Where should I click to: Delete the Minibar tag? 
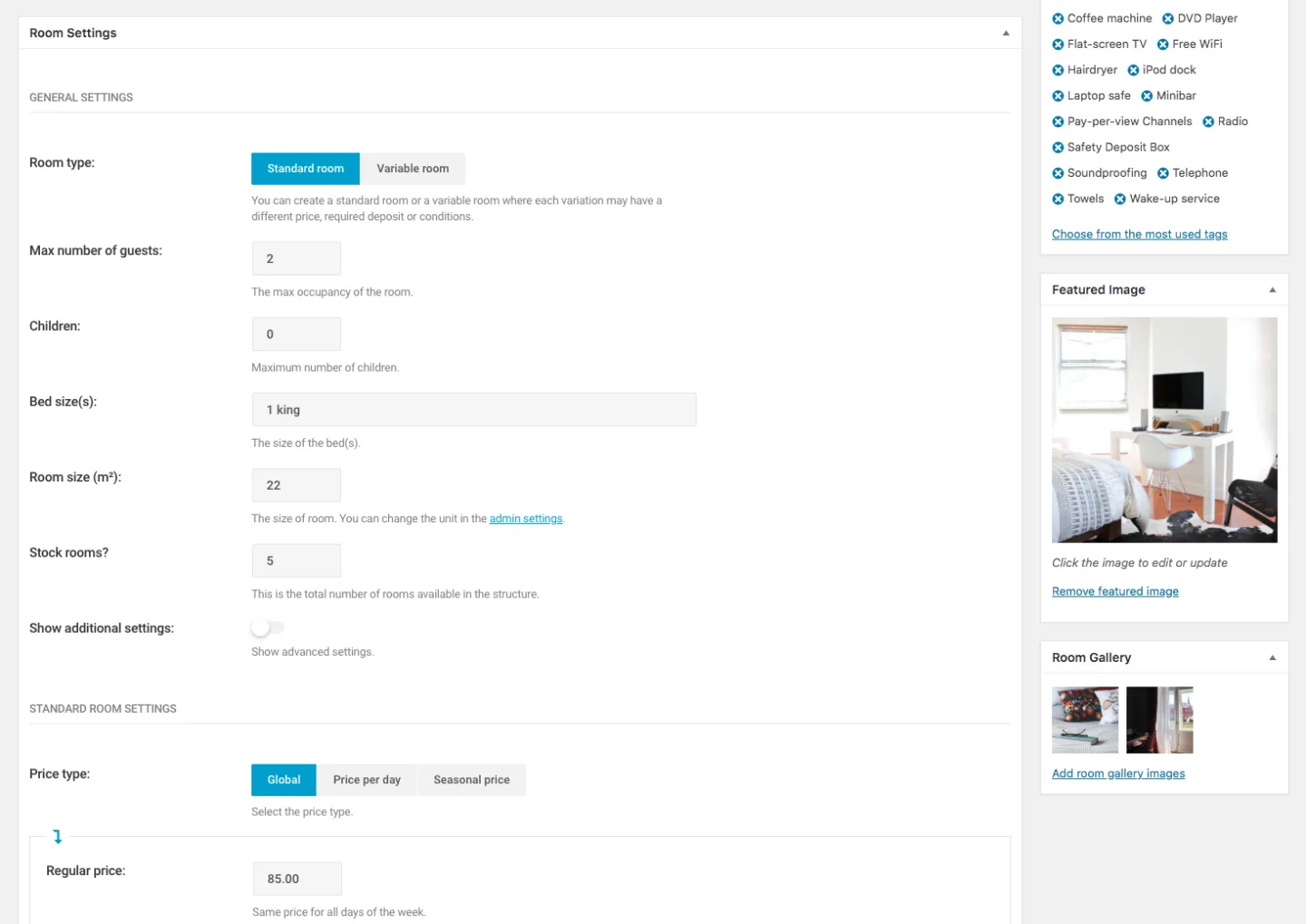tap(1146, 96)
